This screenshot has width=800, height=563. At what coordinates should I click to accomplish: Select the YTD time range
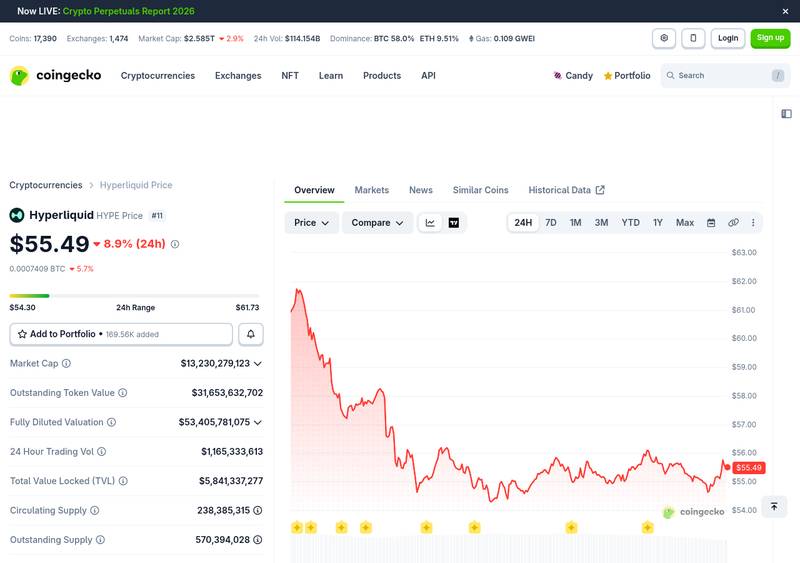tap(630, 223)
